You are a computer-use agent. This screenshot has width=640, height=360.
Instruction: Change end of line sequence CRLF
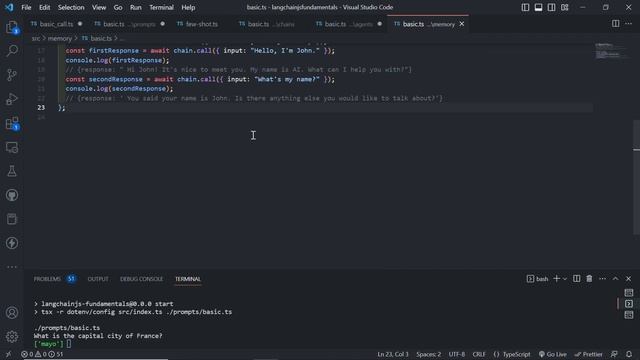[x=479, y=354]
